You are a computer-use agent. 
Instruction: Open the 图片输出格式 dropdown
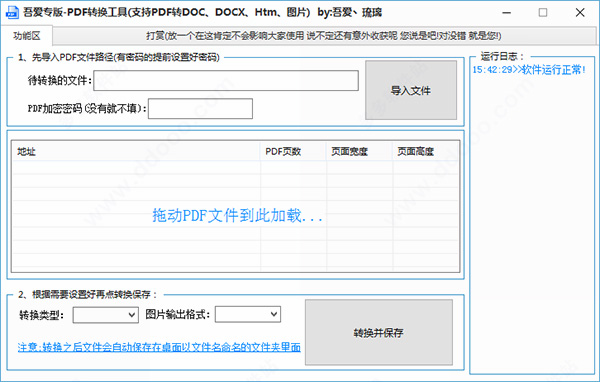pyautogui.click(x=248, y=314)
